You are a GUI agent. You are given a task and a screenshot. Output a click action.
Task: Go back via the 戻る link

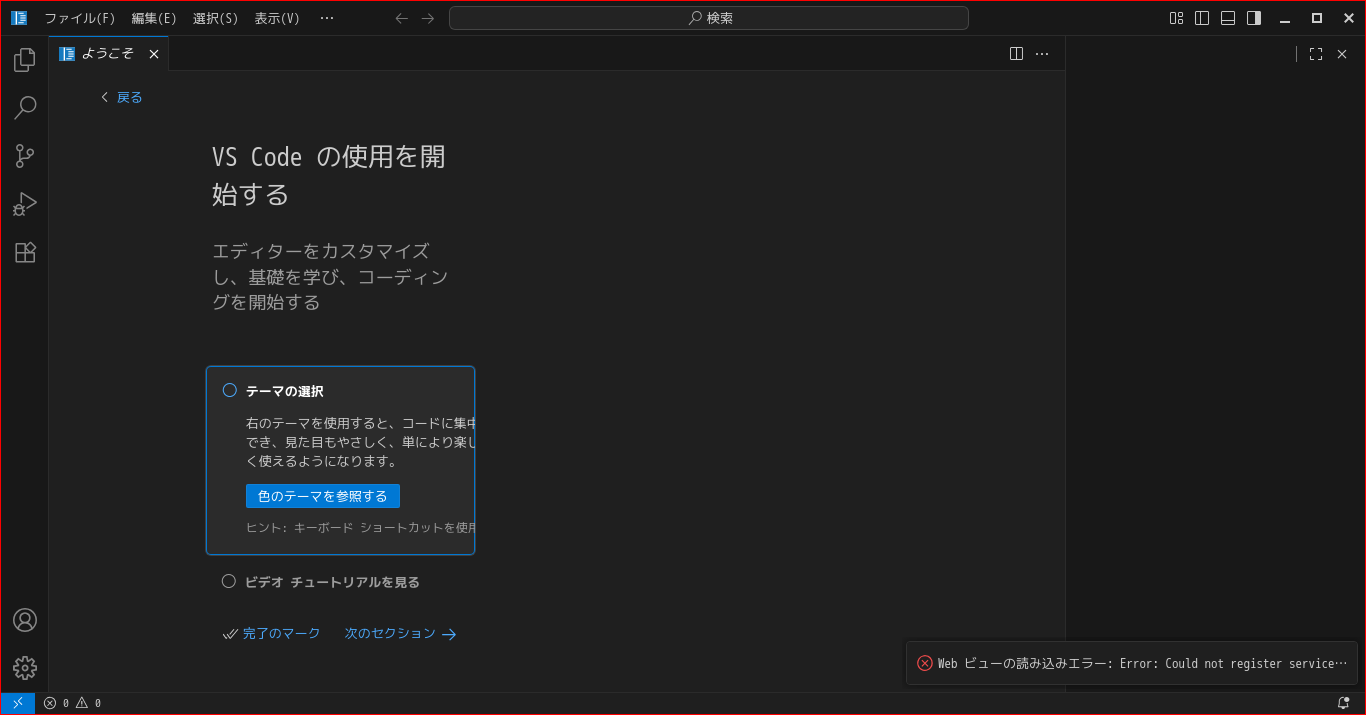[x=122, y=97]
